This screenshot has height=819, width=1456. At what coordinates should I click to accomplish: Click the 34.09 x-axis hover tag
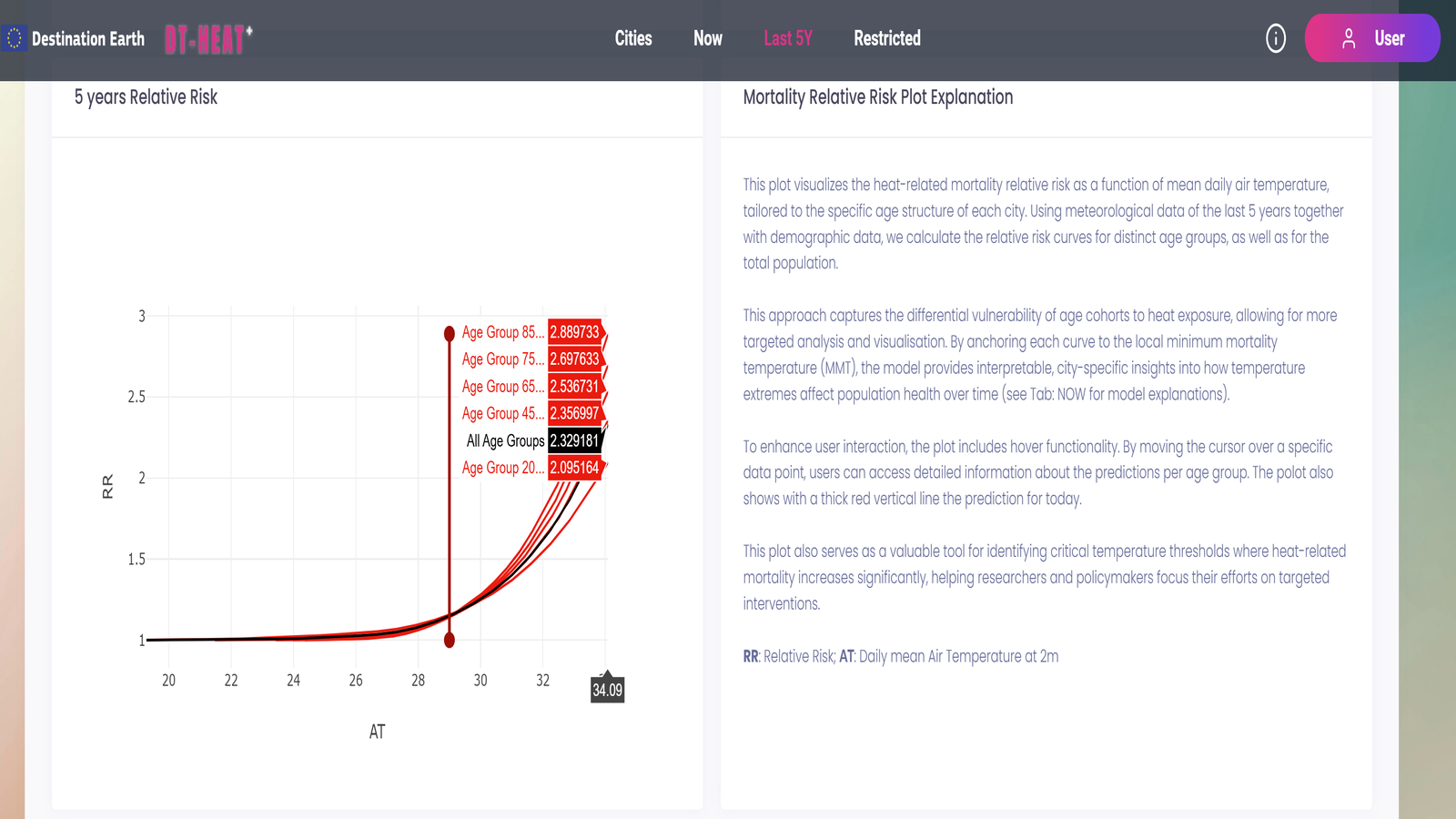pos(607,690)
